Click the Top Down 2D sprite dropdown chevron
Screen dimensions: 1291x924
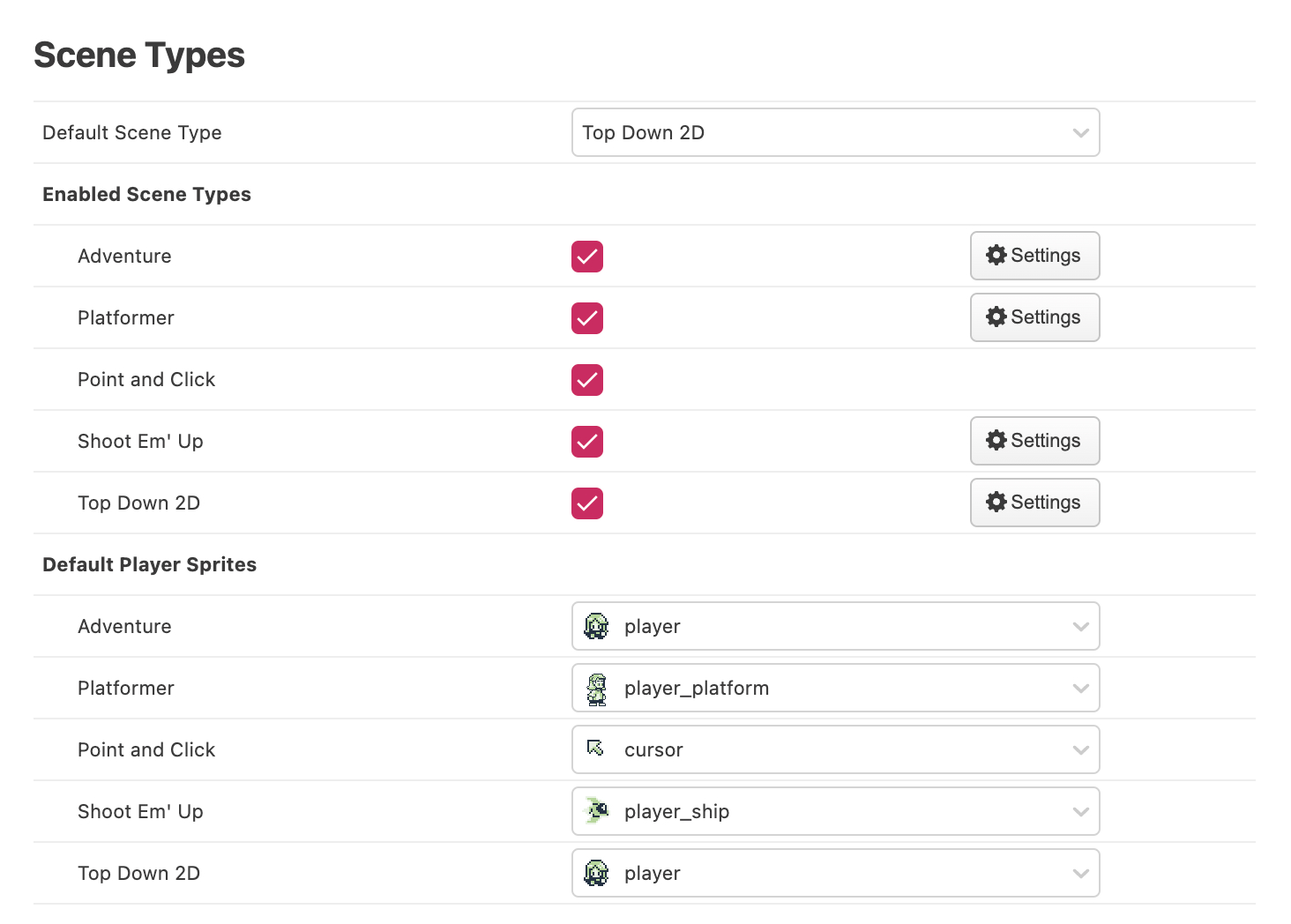click(x=1080, y=874)
